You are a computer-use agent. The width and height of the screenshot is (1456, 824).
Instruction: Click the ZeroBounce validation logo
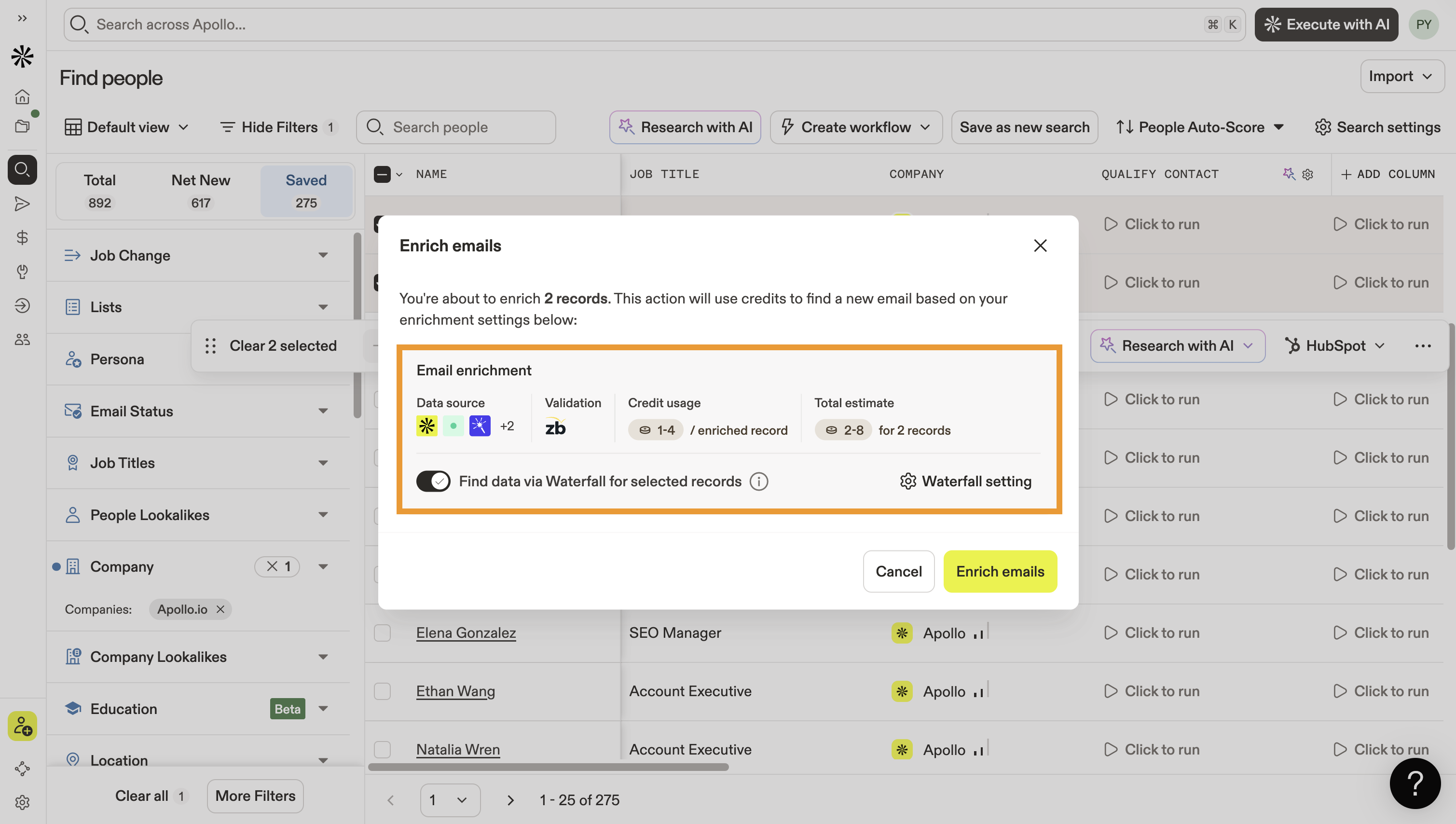[x=555, y=427]
